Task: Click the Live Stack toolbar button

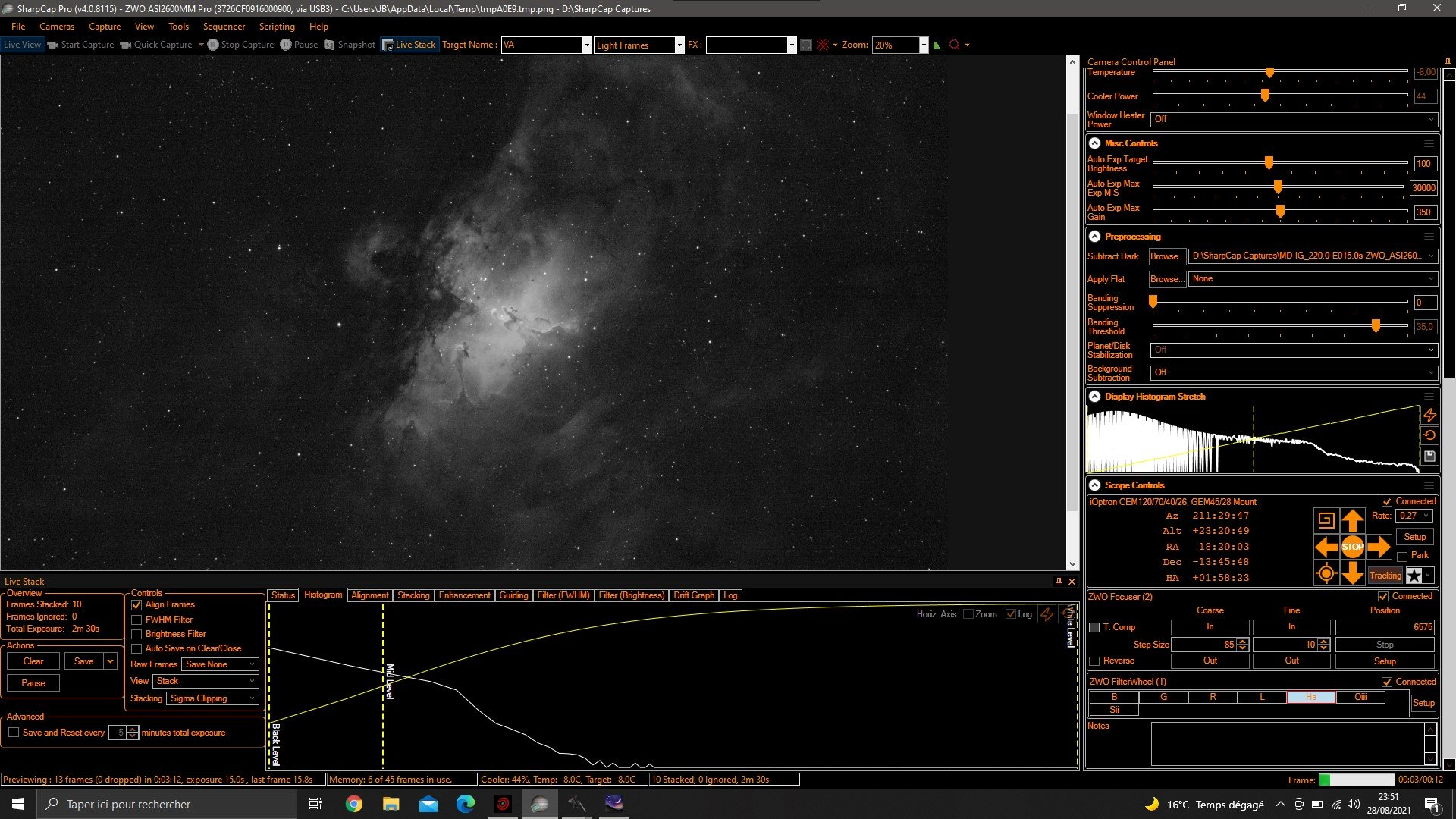Action: tap(409, 45)
